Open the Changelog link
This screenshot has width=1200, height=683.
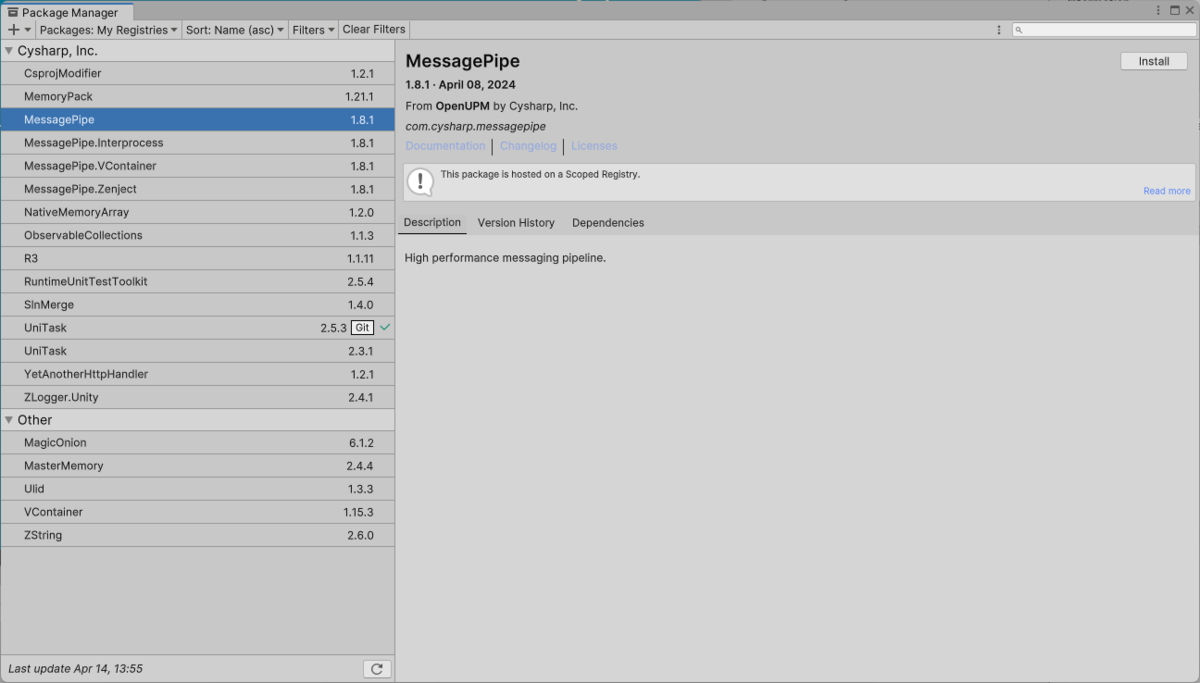[528, 146]
